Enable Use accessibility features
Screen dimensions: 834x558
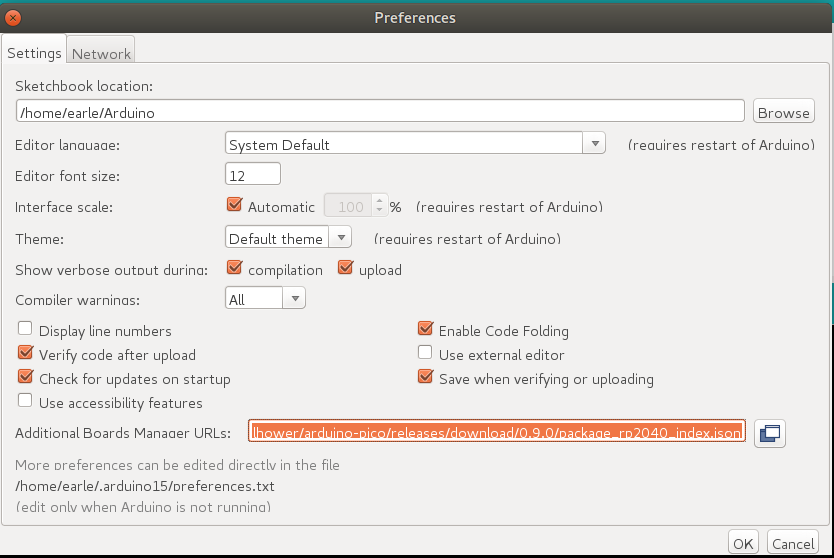(x=25, y=402)
